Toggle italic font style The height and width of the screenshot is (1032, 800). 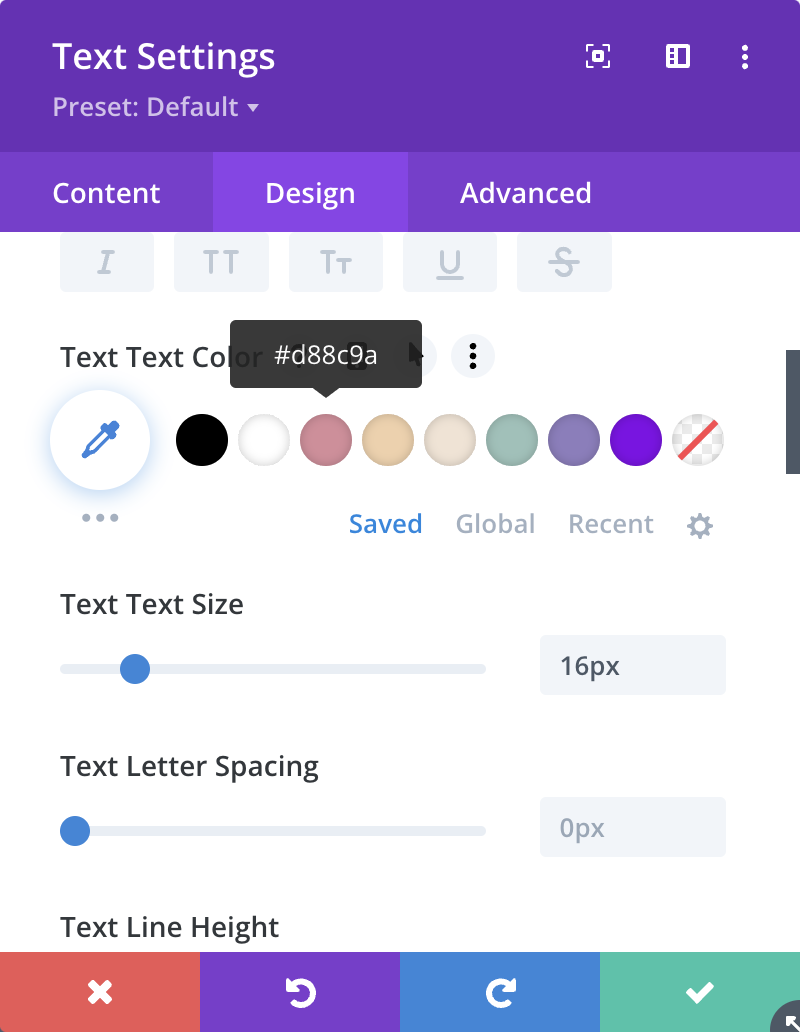[x=107, y=263]
